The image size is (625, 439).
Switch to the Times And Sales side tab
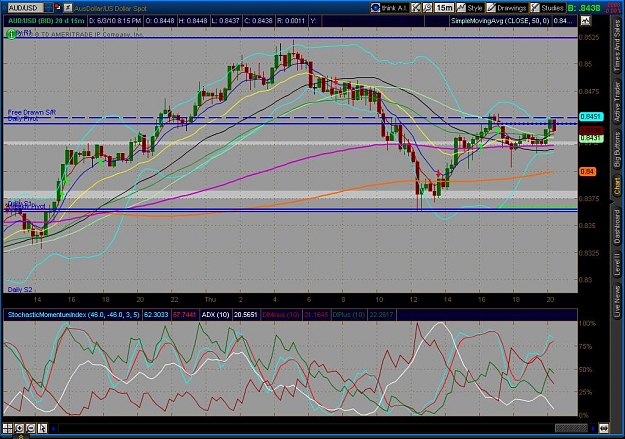click(617, 46)
